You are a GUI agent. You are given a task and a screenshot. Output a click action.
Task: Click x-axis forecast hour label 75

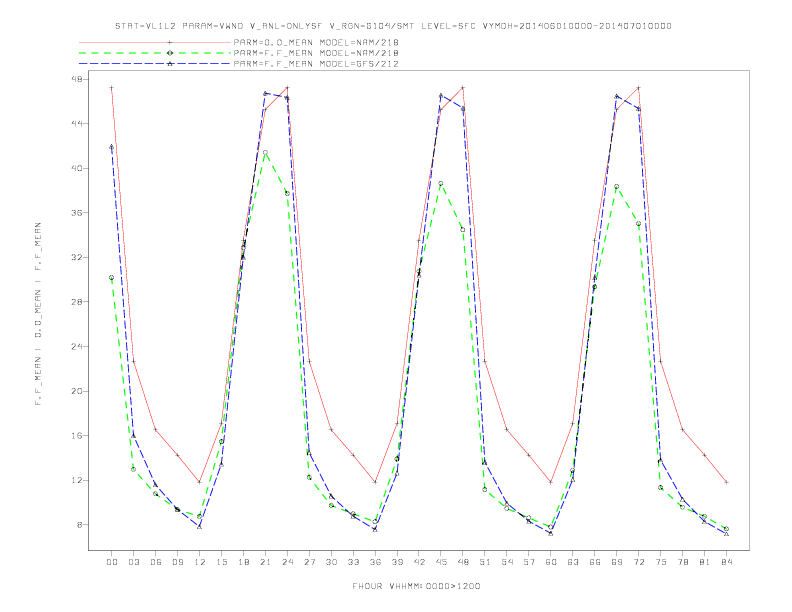coord(660,562)
